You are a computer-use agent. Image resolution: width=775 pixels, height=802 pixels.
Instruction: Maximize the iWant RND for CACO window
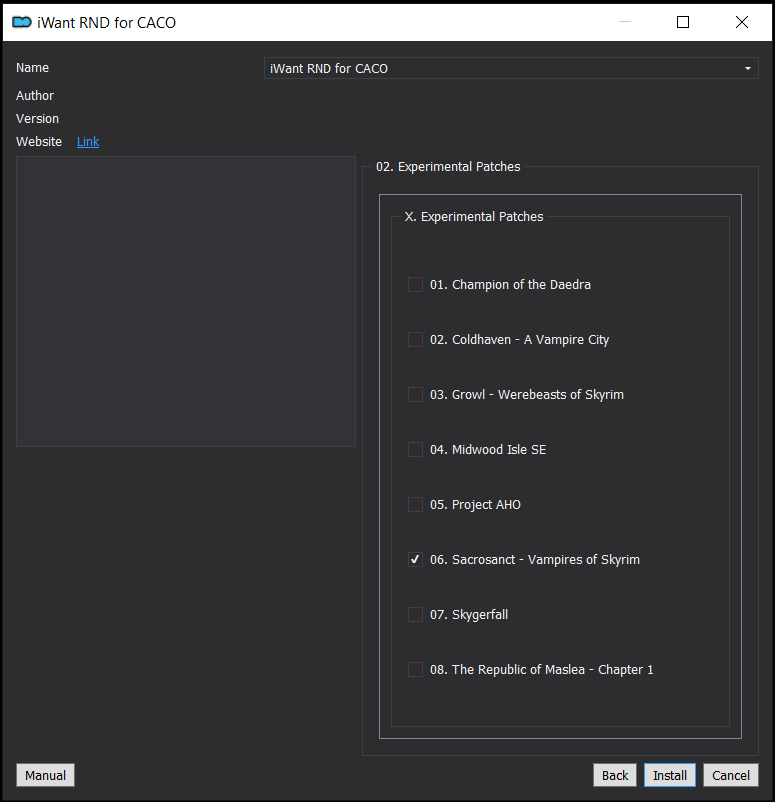click(683, 22)
